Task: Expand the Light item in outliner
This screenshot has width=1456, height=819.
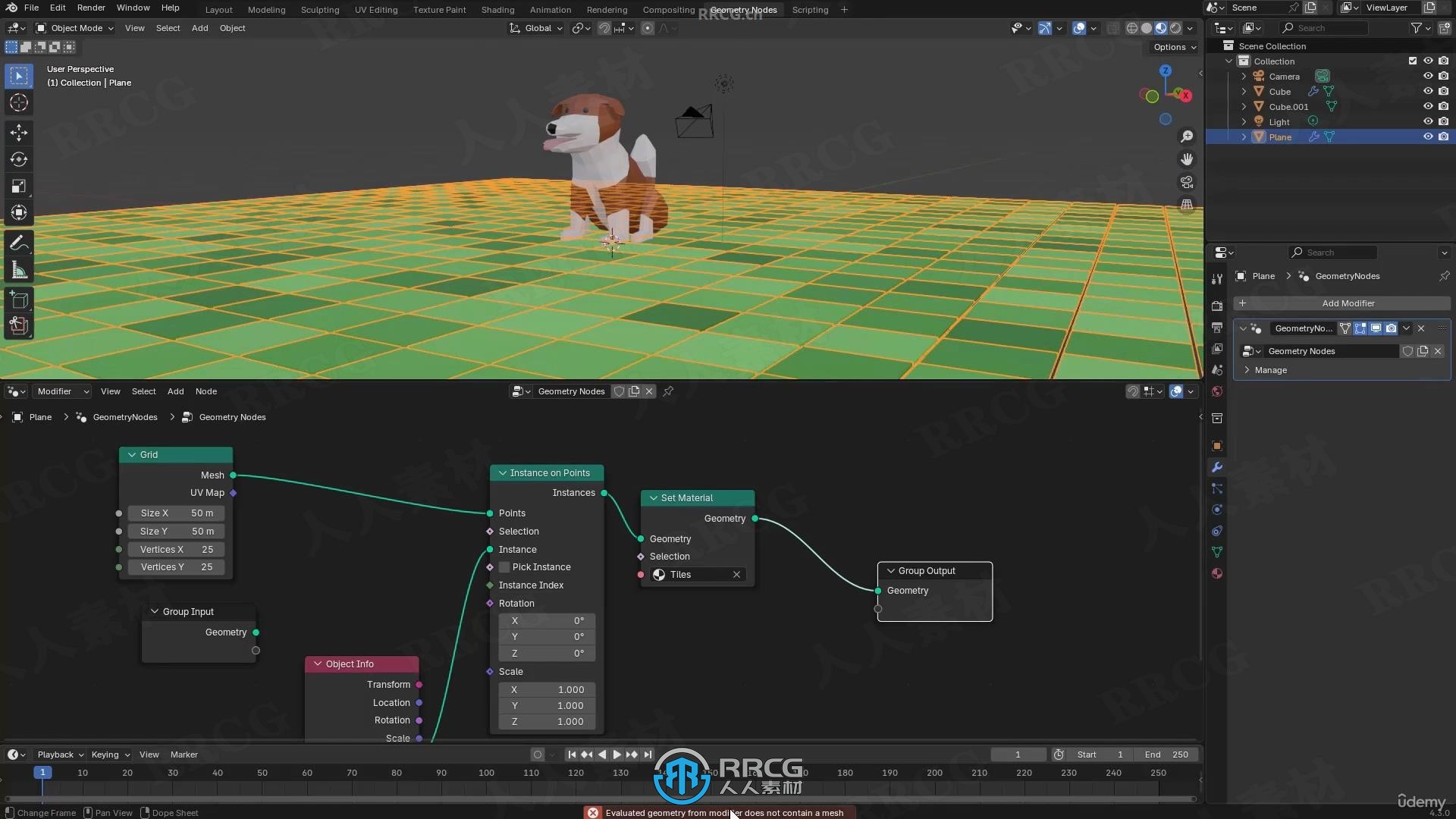Action: (x=1244, y=121)
